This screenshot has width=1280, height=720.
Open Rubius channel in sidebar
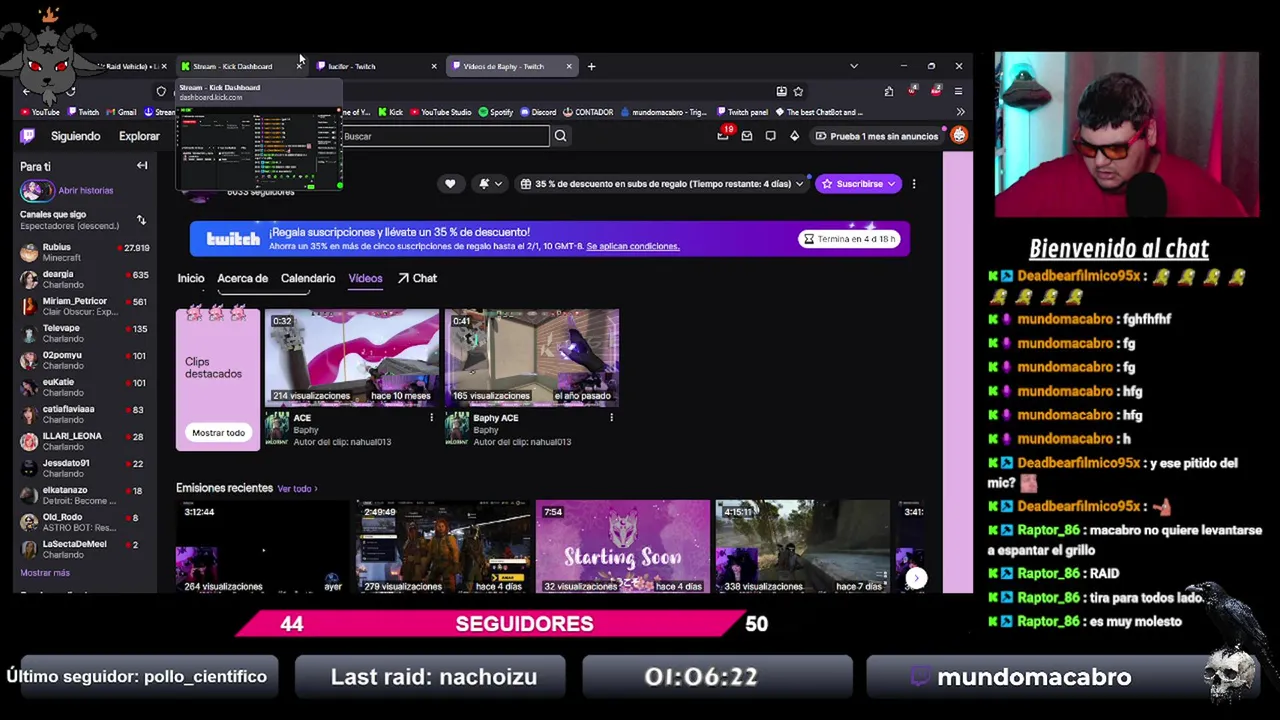(x=84, y=252)
